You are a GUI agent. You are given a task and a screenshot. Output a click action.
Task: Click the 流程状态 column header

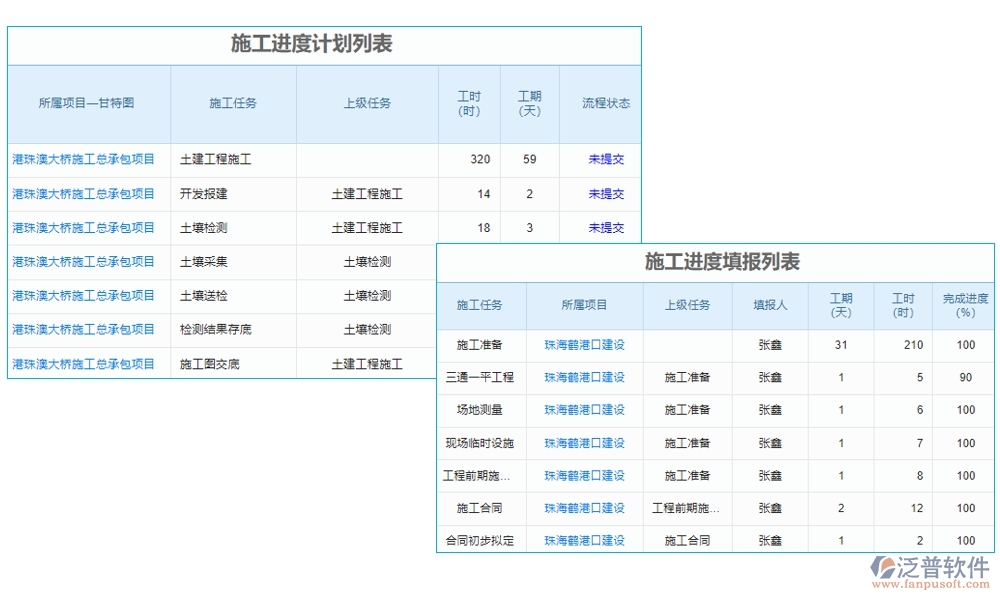(x=603, y=103)
